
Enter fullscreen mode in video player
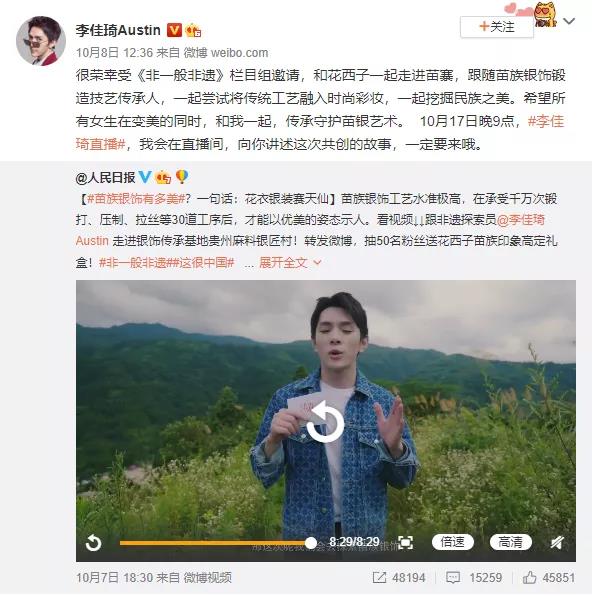[x=405, y=542]
